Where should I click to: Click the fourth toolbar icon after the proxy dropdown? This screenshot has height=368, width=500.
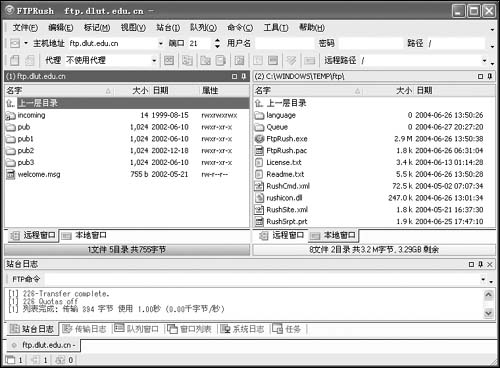pos(221,60)
